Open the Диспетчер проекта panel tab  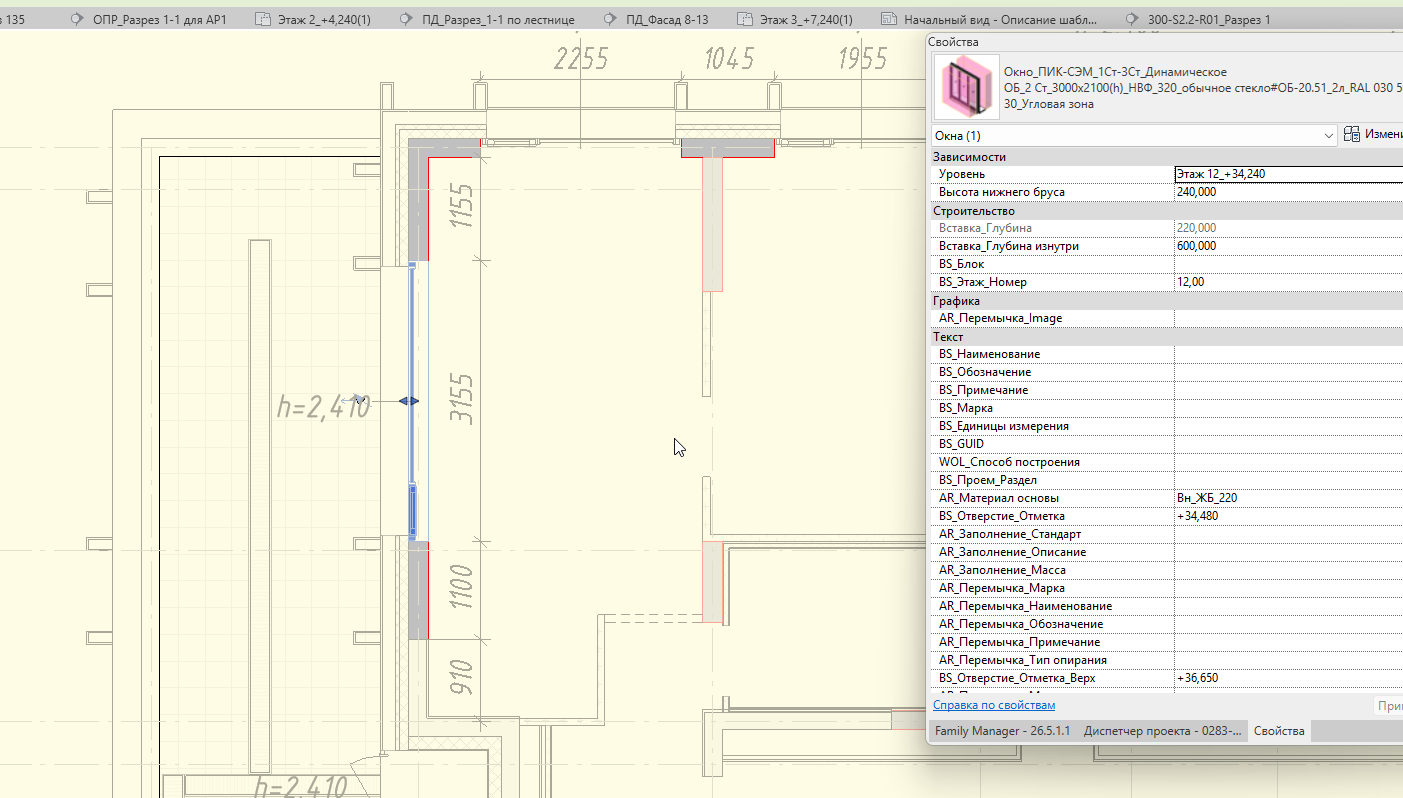(1165, 731)
